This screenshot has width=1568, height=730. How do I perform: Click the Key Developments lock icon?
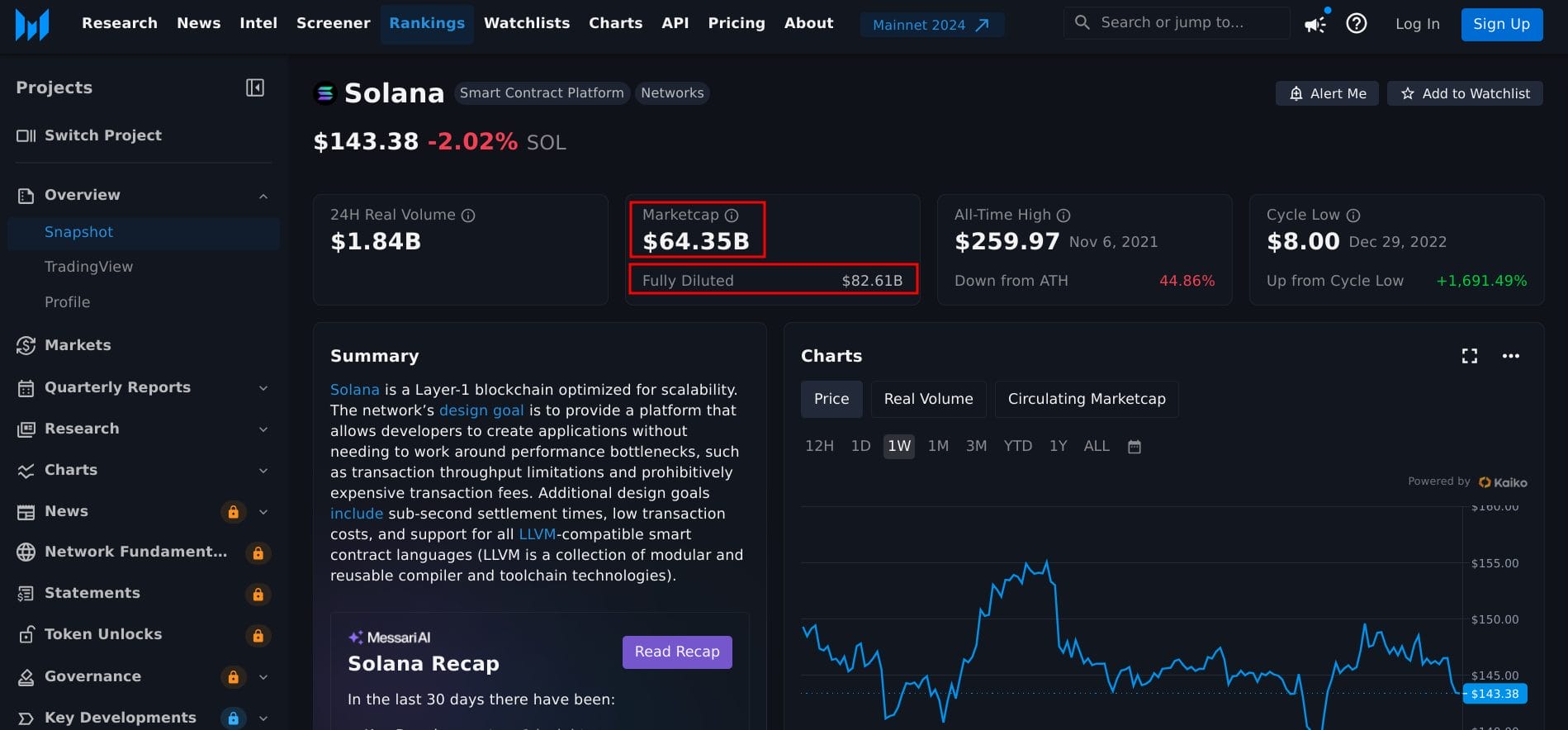[233, 718]
